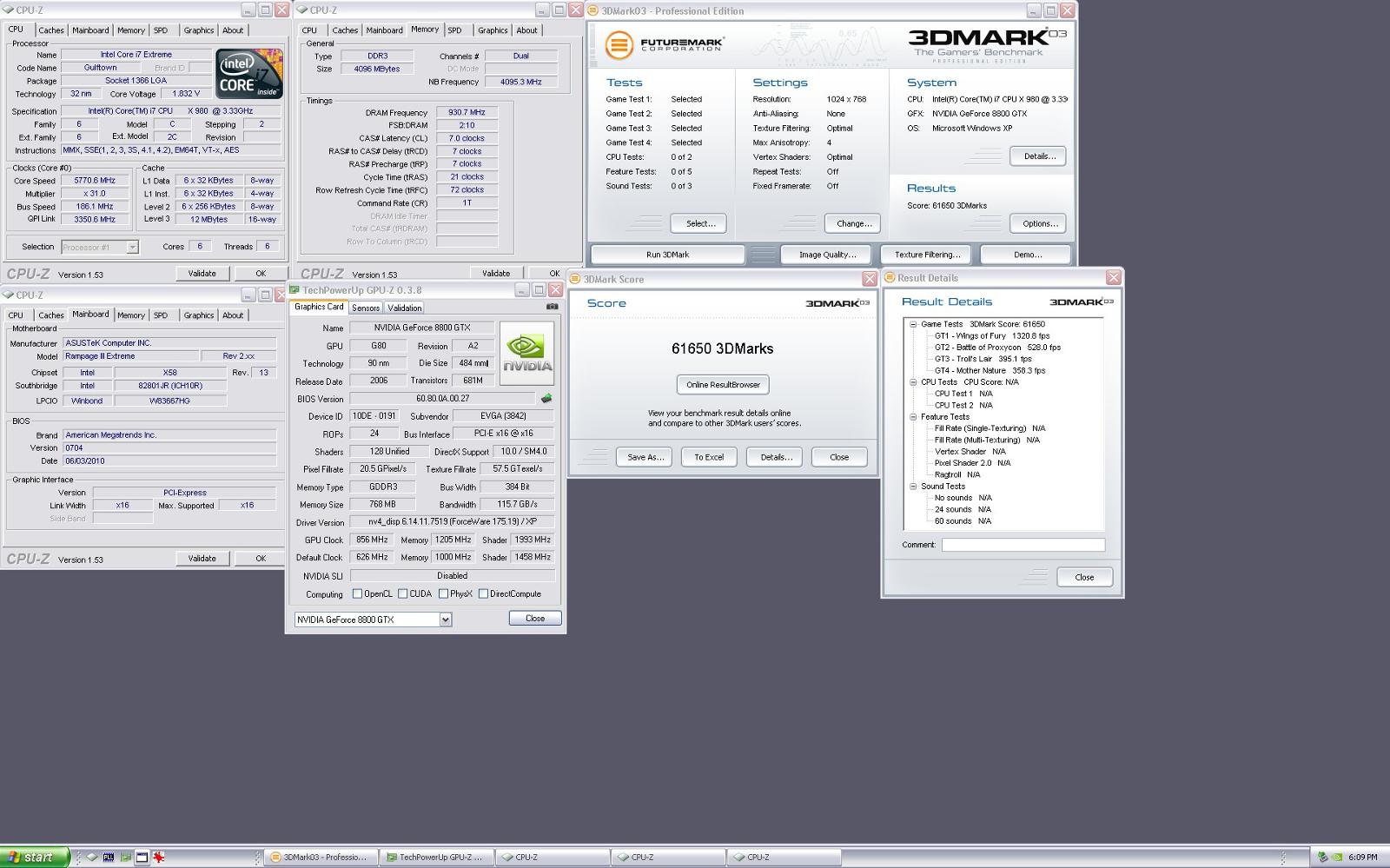Launch CPU-Z from the quick launch bar
This screenshot has width=1390, height=868.
tap(91, 857)
